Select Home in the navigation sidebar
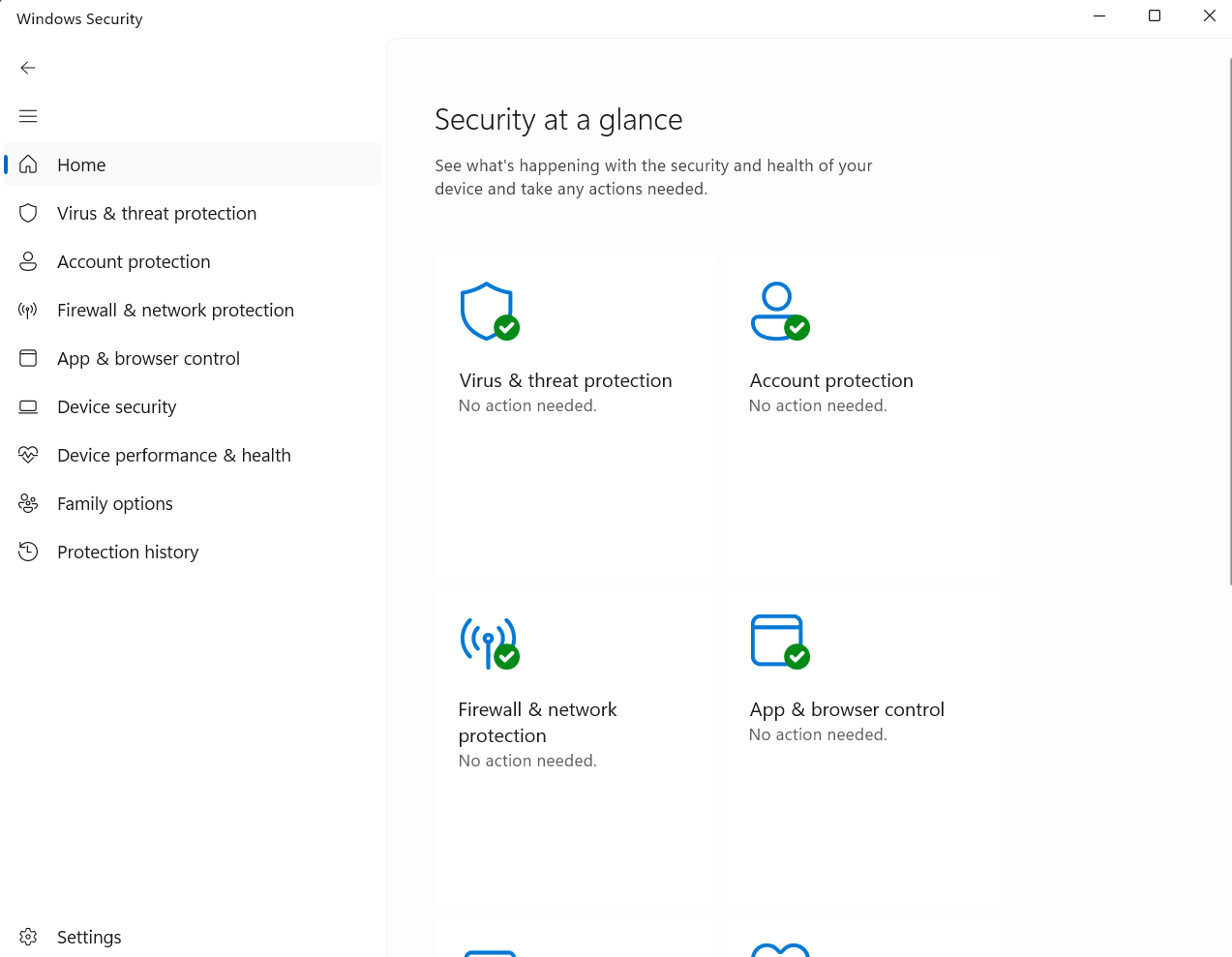 81,164
